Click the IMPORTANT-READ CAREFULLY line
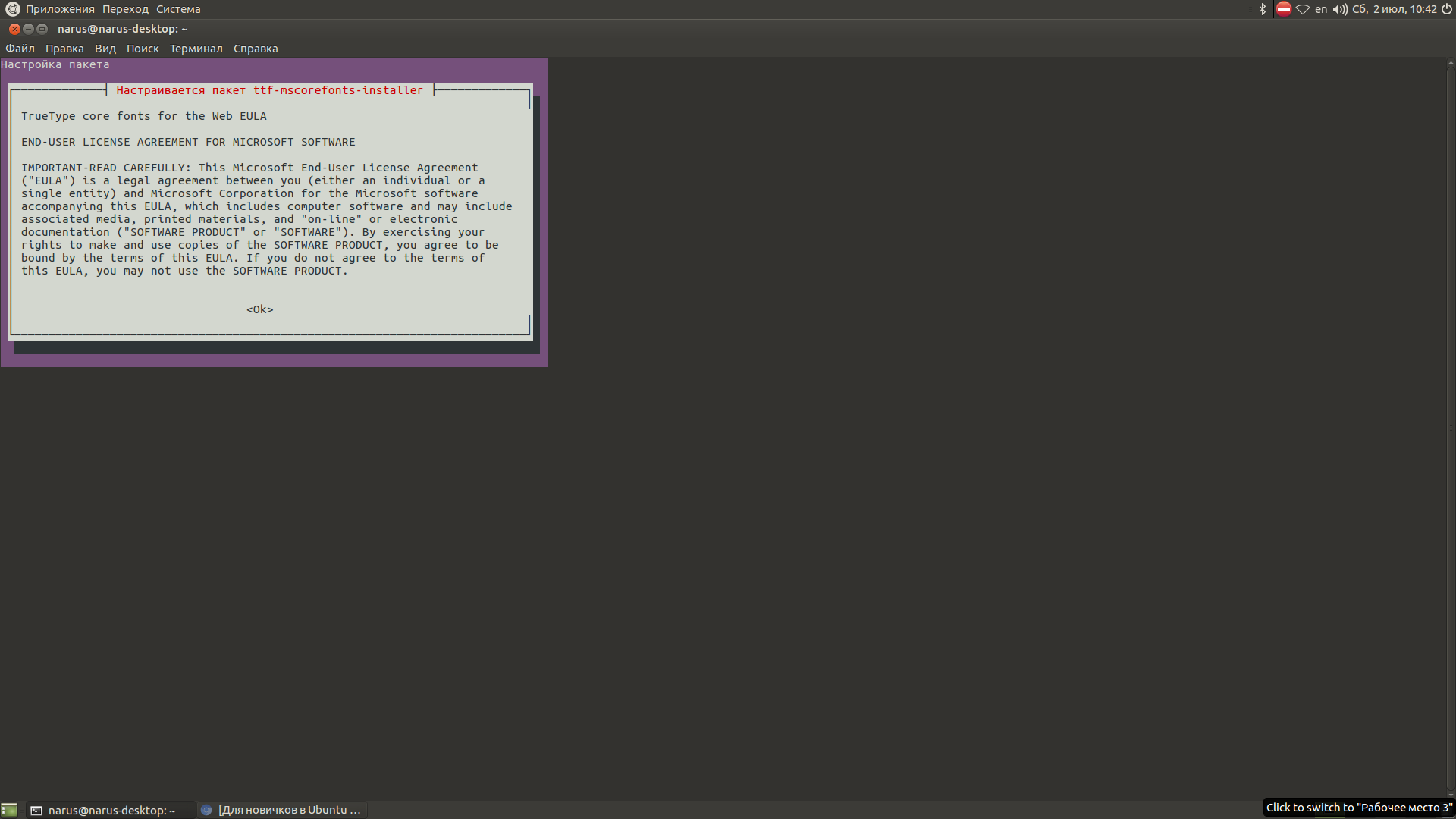The image size is (1456, 819). (249, 168)
